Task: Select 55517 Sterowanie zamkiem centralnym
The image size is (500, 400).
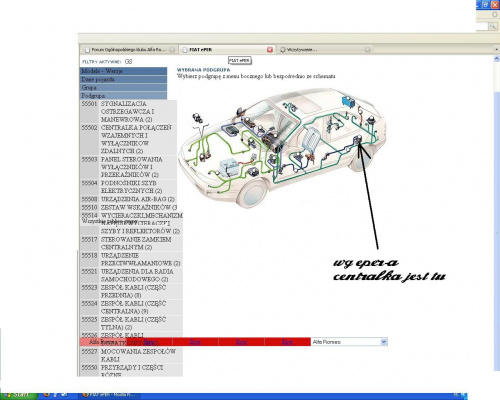Action: (131, 243)
